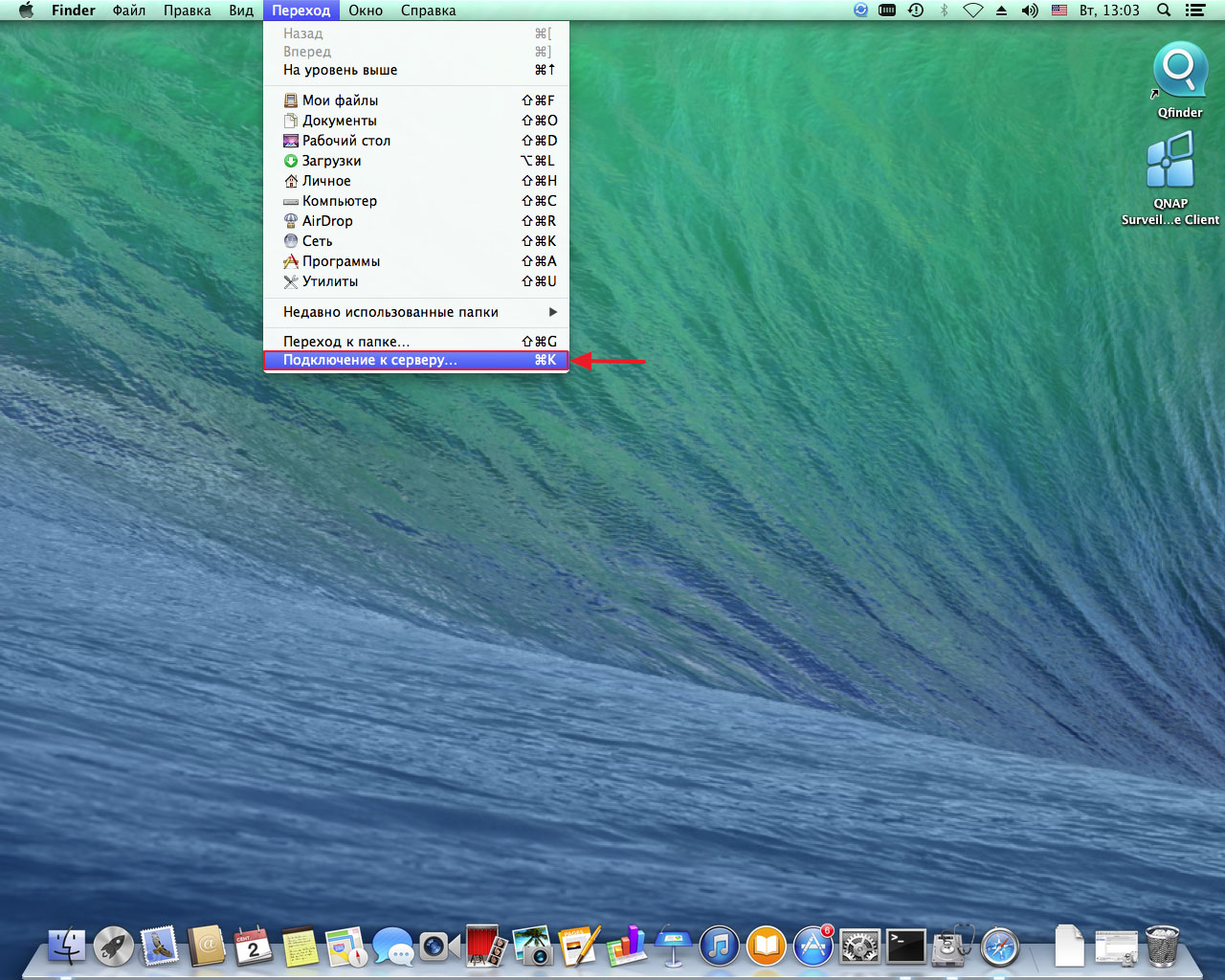Open the blank document in the Dock

pos(1069,947)
